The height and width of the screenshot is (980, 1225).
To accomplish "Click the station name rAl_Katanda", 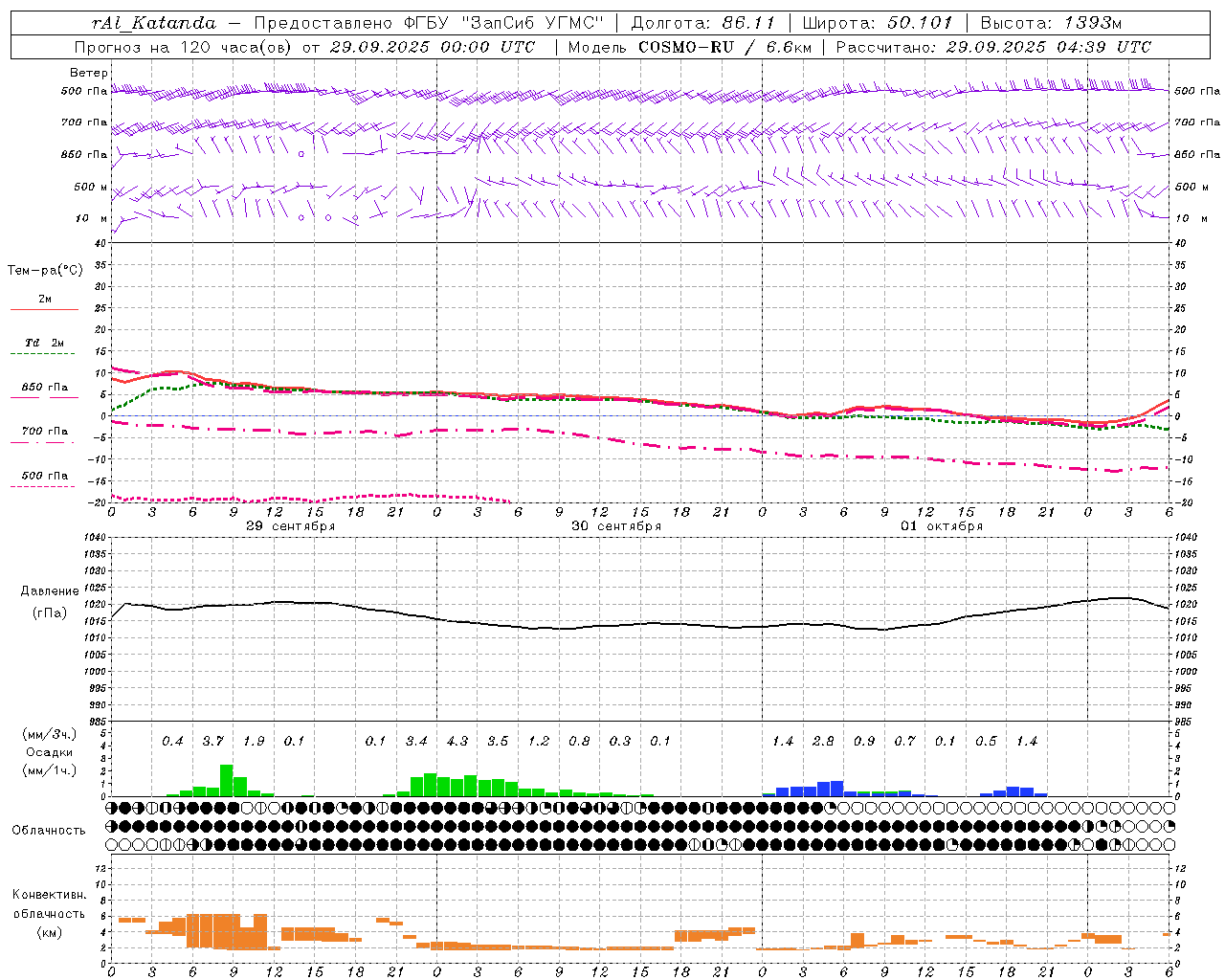I will (x=154, y=23).
